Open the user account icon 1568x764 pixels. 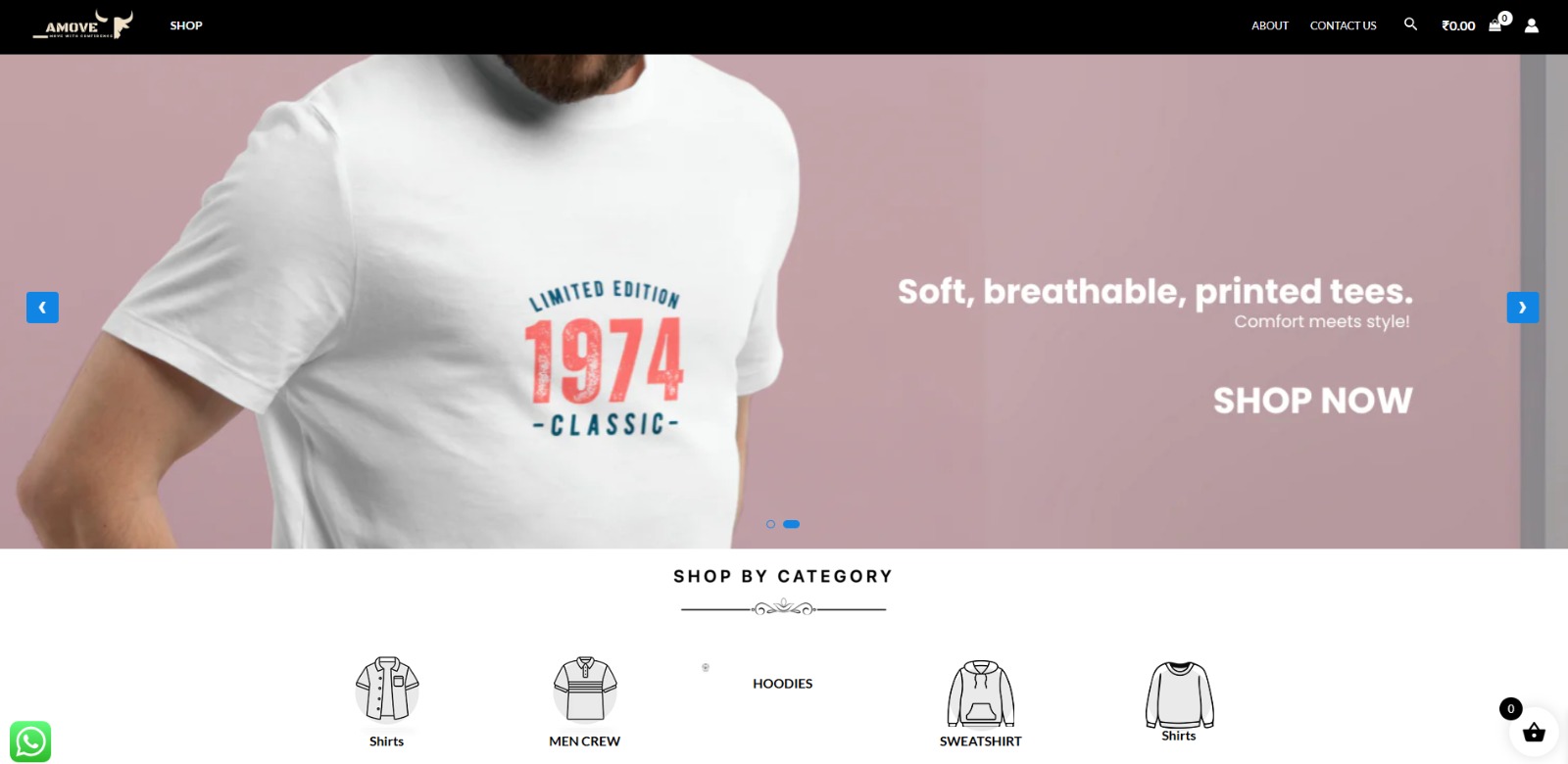[x=1532, y=25]
